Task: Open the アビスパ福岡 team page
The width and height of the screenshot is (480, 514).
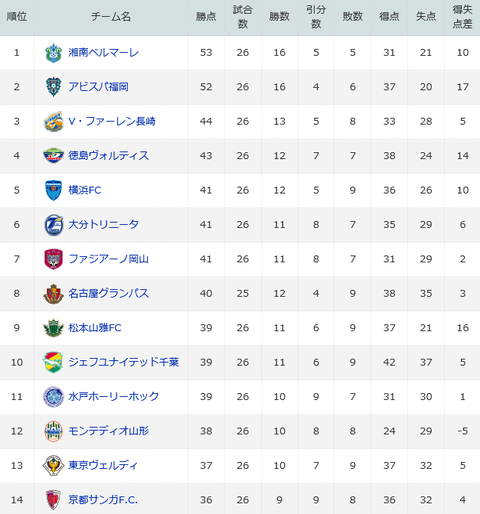Action: pyautogui.click(x=98, y=87)
